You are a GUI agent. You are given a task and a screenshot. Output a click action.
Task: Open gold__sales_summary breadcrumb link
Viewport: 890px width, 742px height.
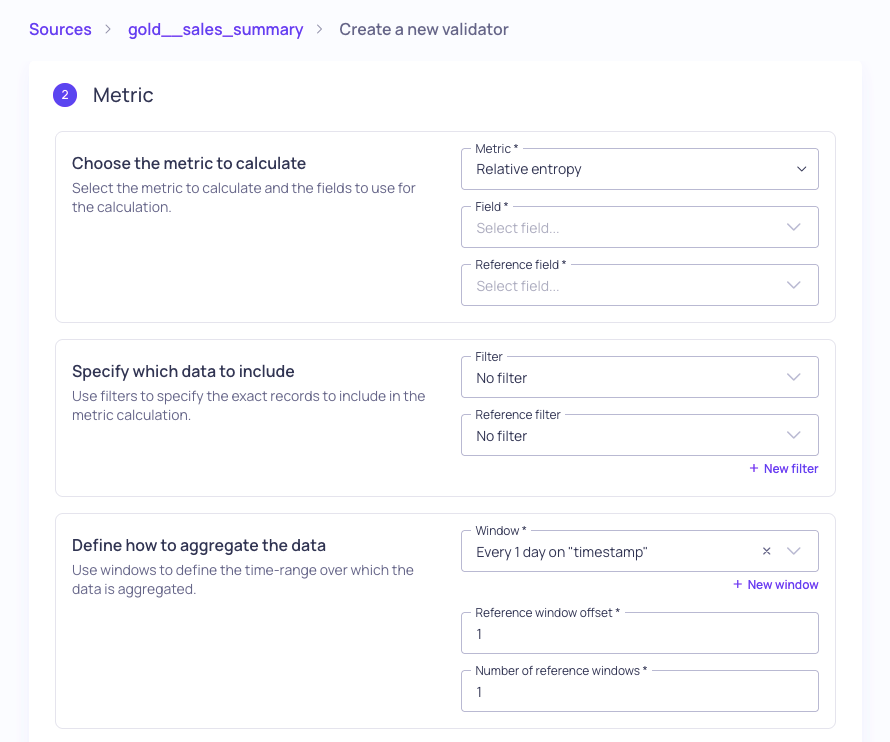[216, 30]
